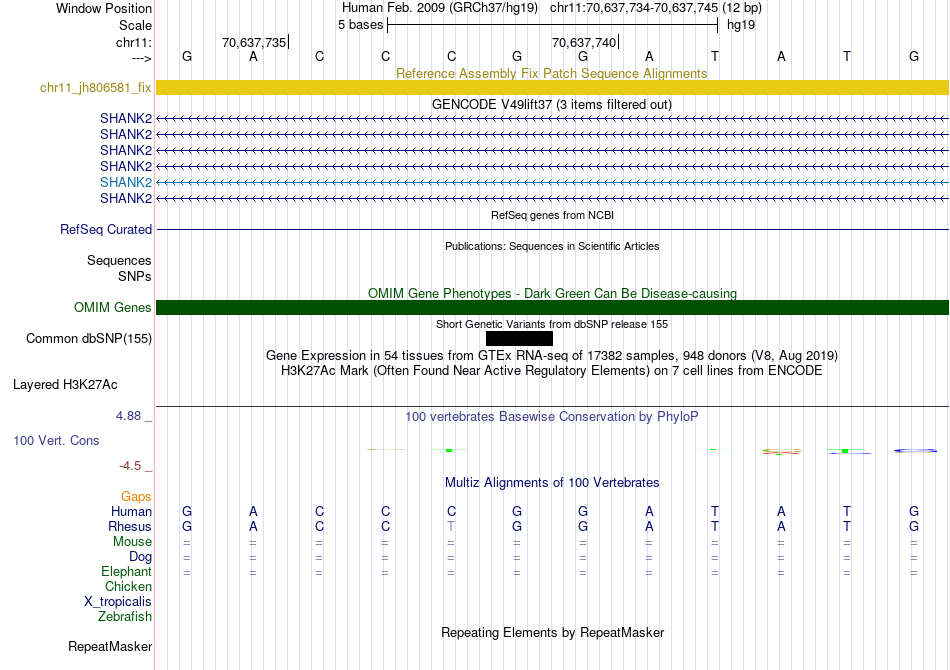Click the yellow fix patch alignment bar
Image resolution: width=950 pixels, height=670 pixels.
(552, 87)
